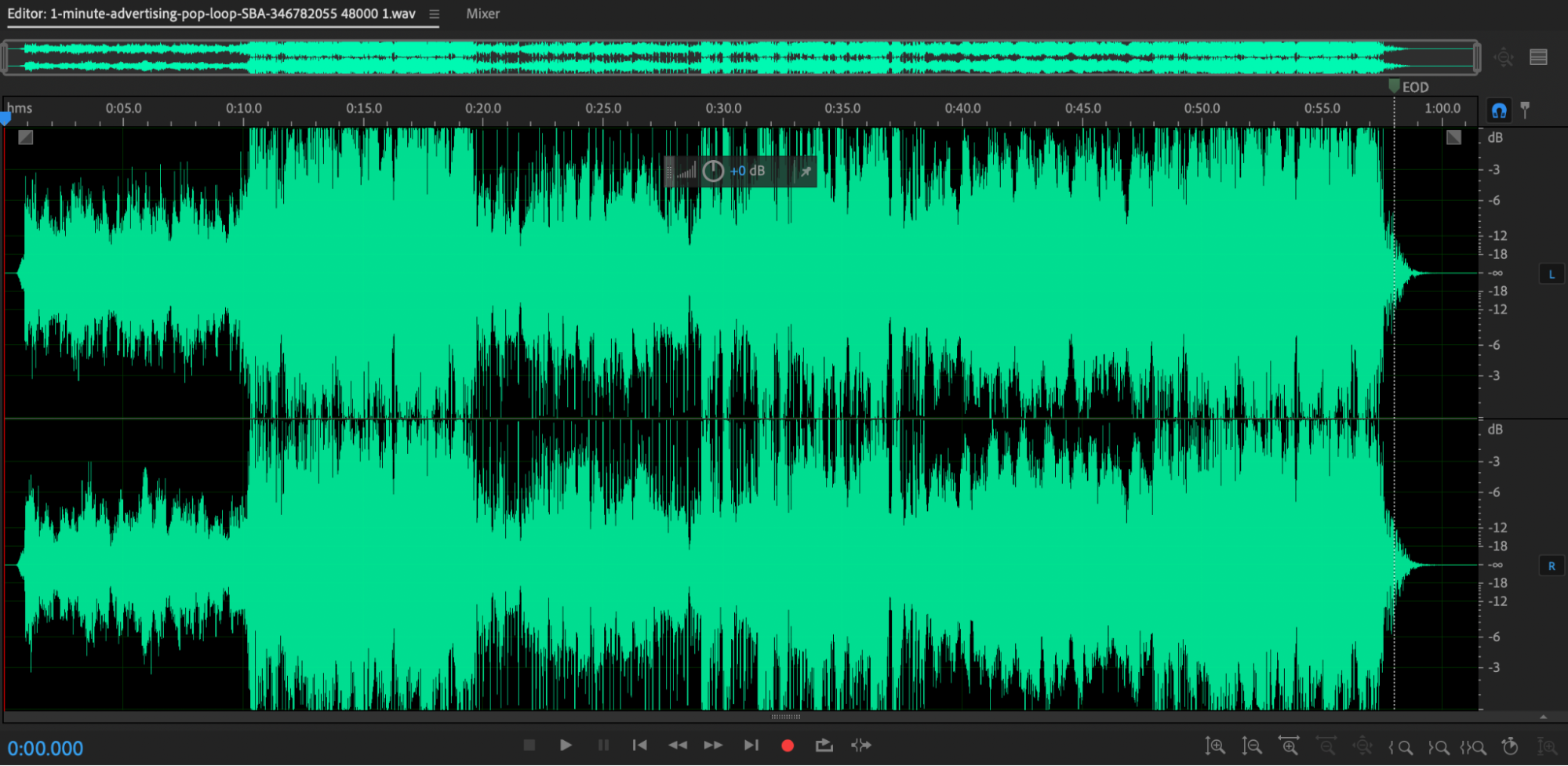
Task: Zoom in time
Action: (x=1289, y=746)
